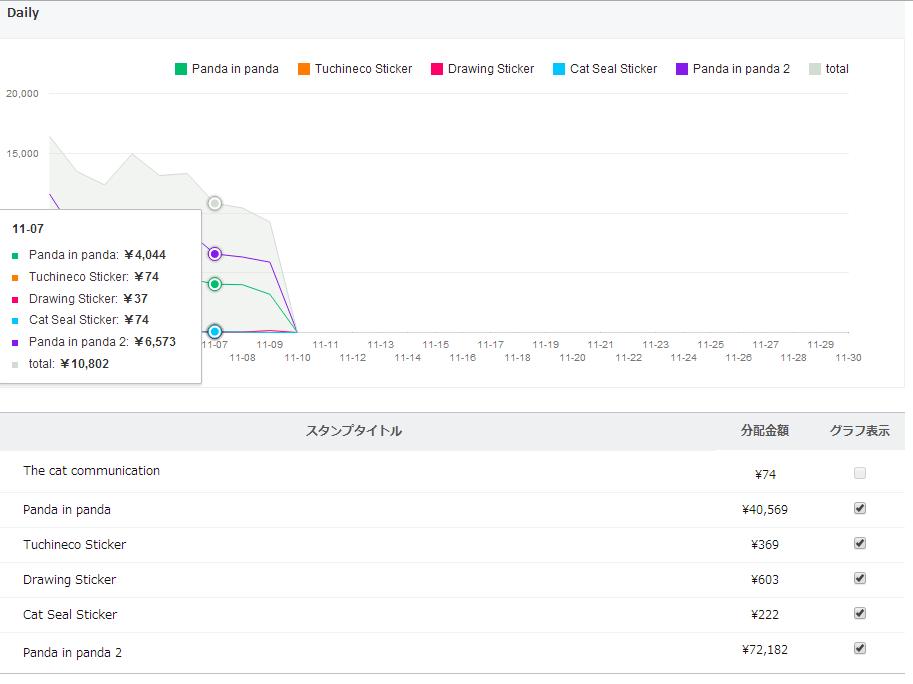Select The cat communication row title
Image resolution: width=913 pixels, height=684 pixels.
coord(91,470)
